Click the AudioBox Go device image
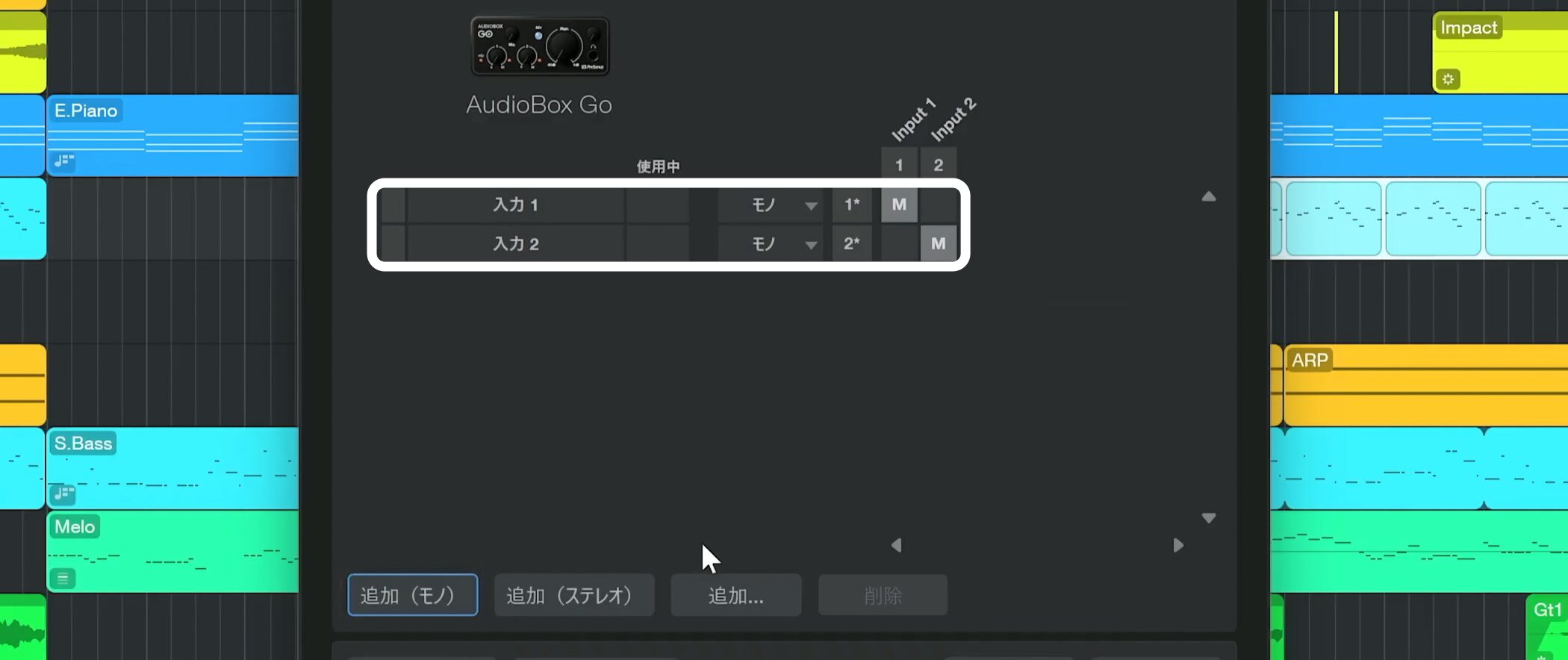 (540, 46)
